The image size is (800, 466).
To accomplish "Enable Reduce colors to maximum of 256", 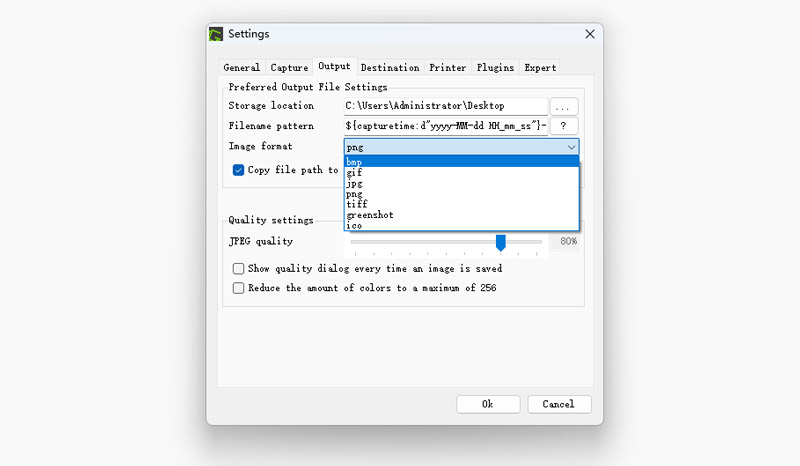I will (x=238, y=288).
